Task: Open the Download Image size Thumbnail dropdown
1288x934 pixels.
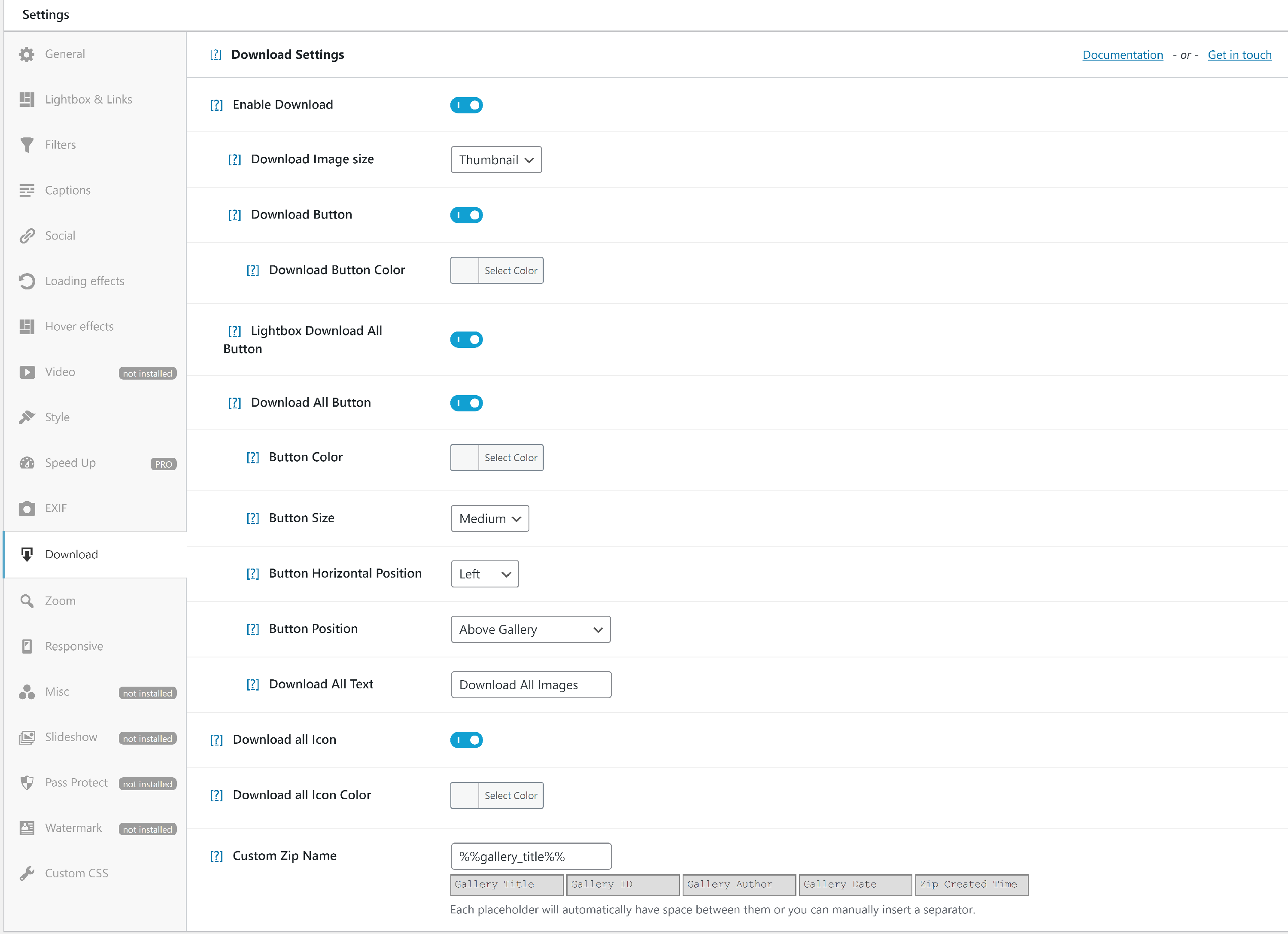Action: click(496, 160)
